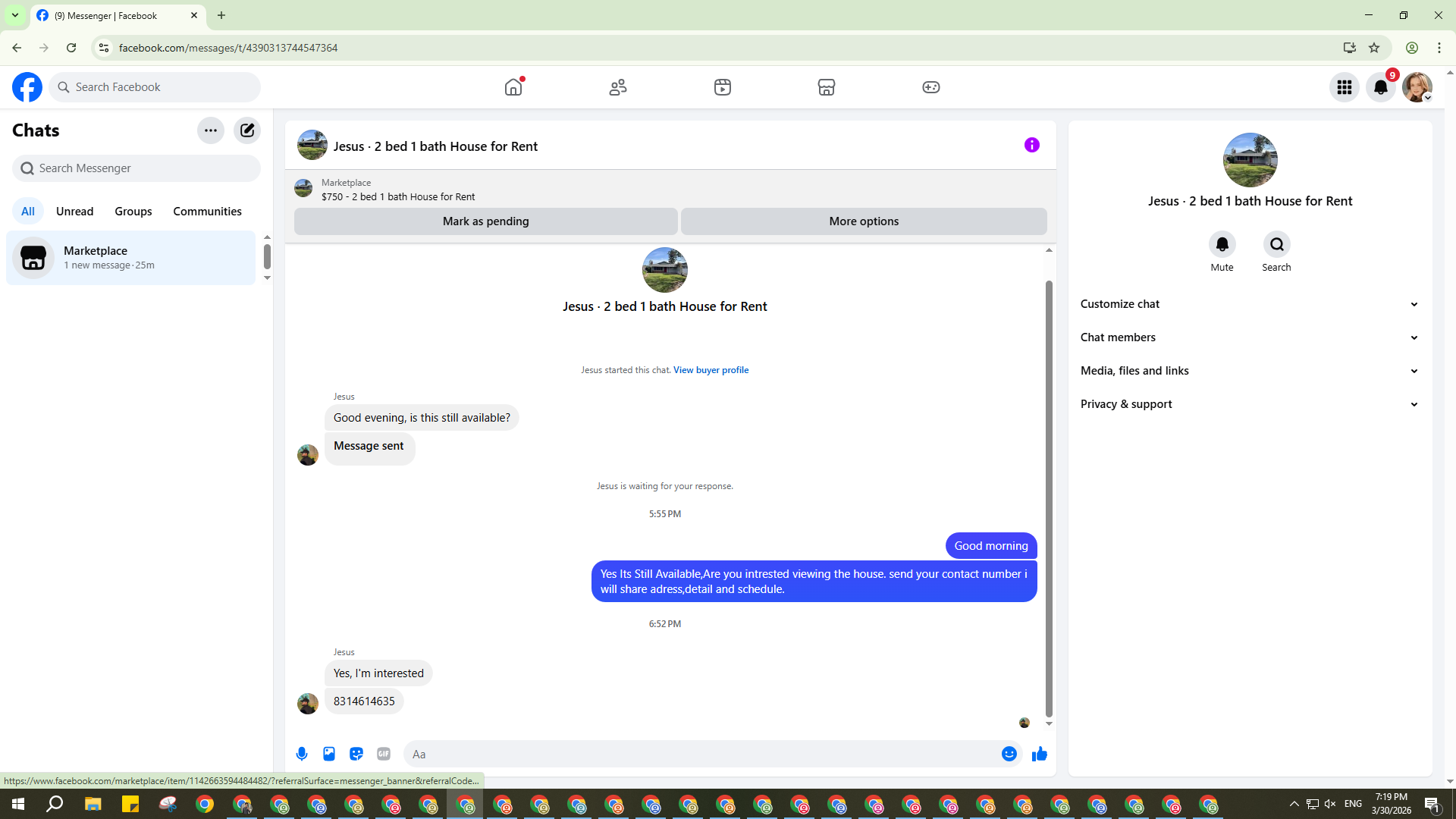Switch to the Unread chats tab
Viewport: 1456px width, 819px height.
point(74,212)
